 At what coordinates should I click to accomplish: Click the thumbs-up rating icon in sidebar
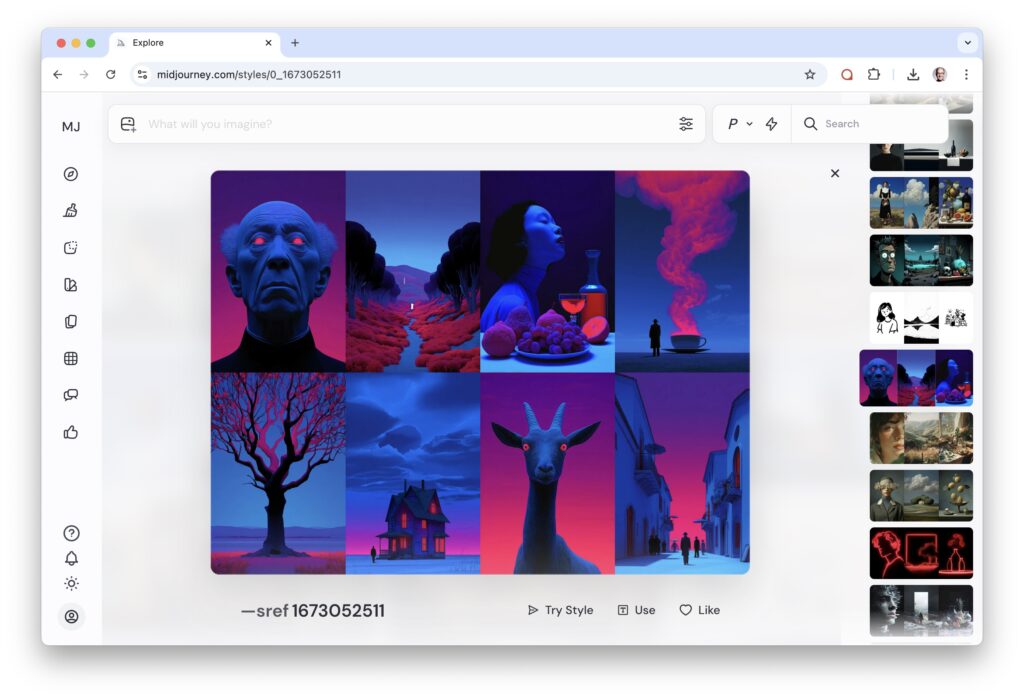(71, 433)
